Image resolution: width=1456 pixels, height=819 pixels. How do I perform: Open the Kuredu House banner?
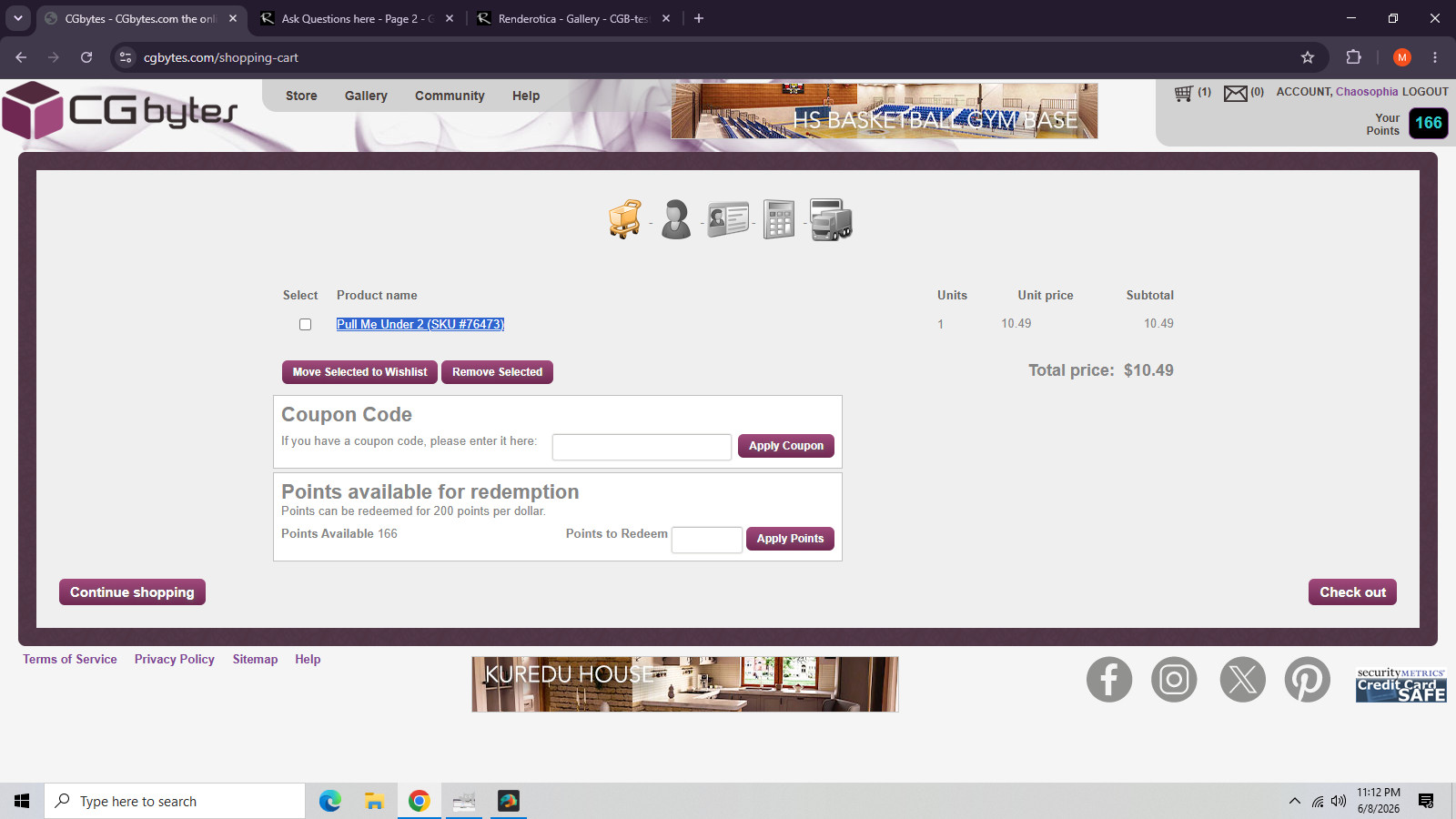685,684
